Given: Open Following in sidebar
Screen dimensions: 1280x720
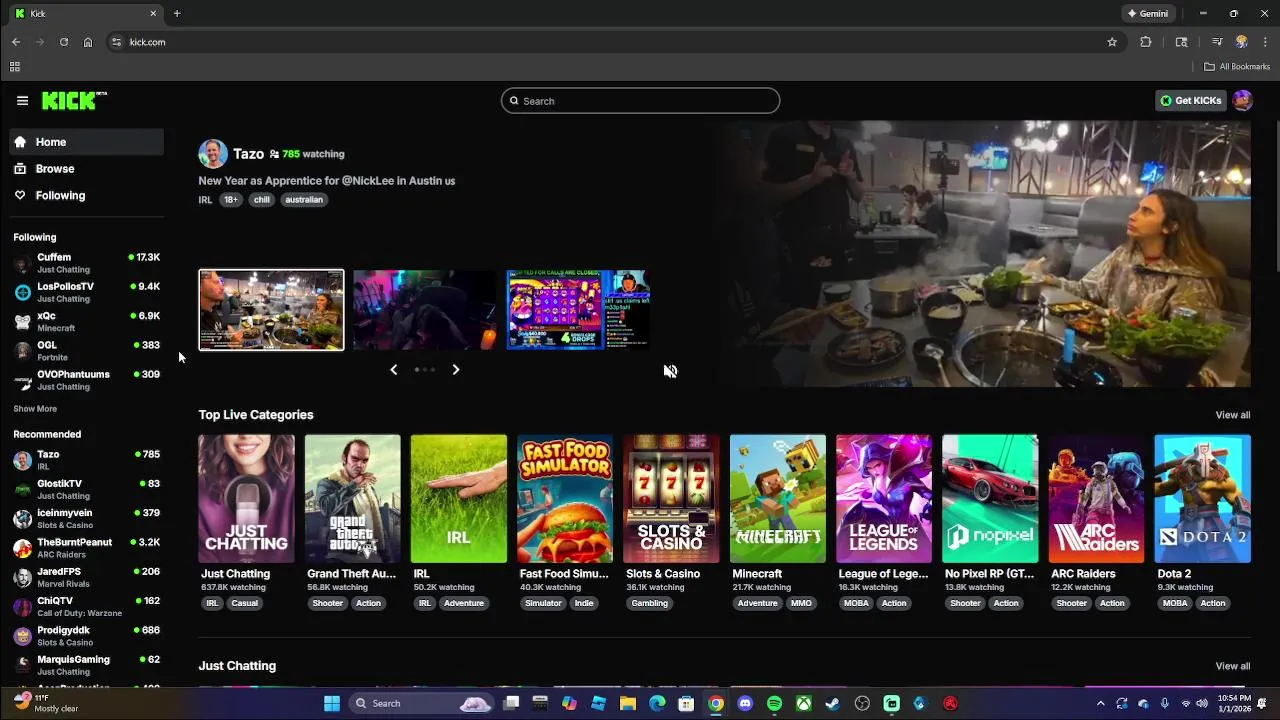Looking at the screenshot, I should pyautogui.click(x=86, y=196).
